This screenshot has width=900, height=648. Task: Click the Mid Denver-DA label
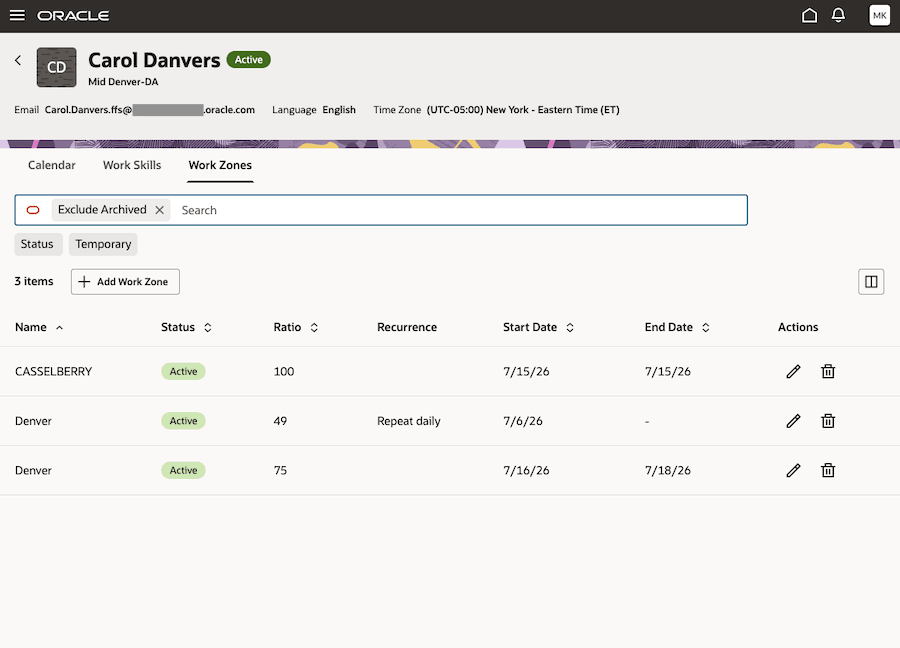coord(123,82)
